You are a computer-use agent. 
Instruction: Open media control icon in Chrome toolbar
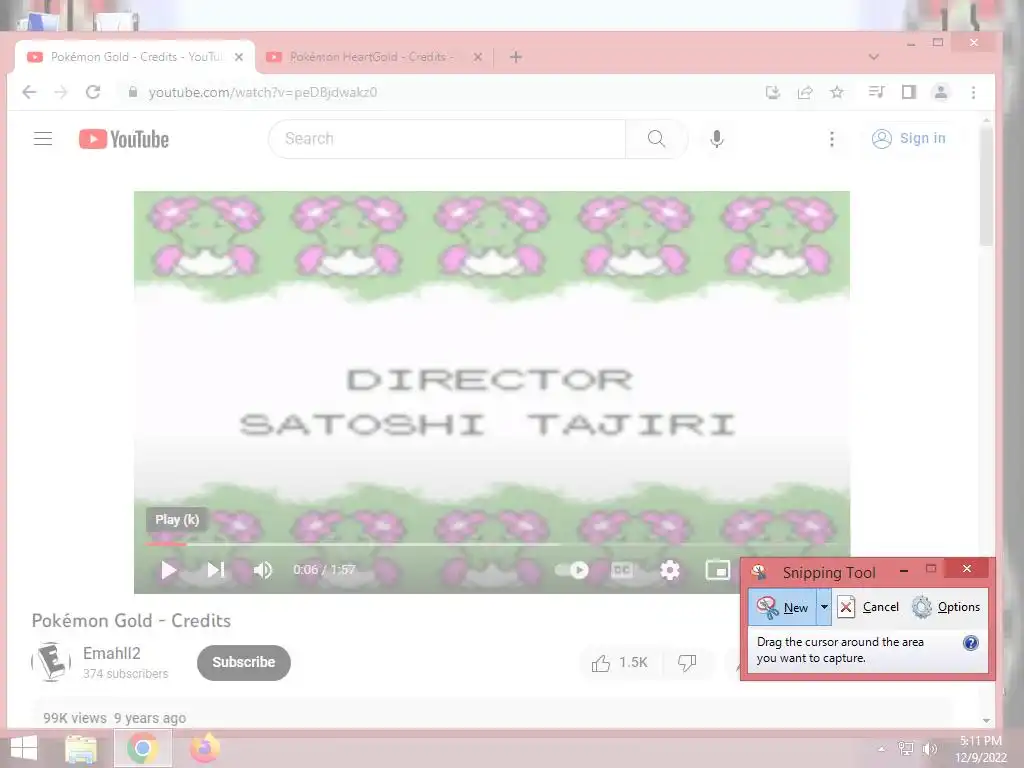[x=876, y=92]
